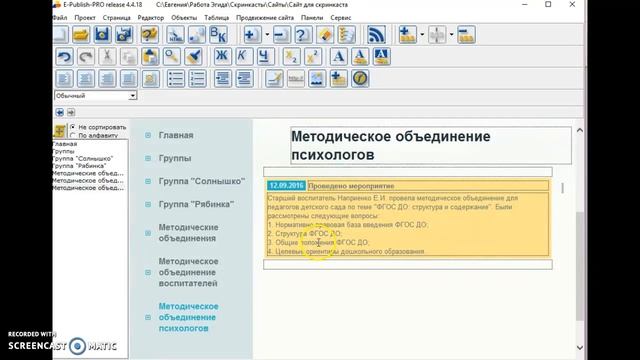Screen dimensions: 640x360
Task: Open the font settings A icon
Action: coord(338,57)
